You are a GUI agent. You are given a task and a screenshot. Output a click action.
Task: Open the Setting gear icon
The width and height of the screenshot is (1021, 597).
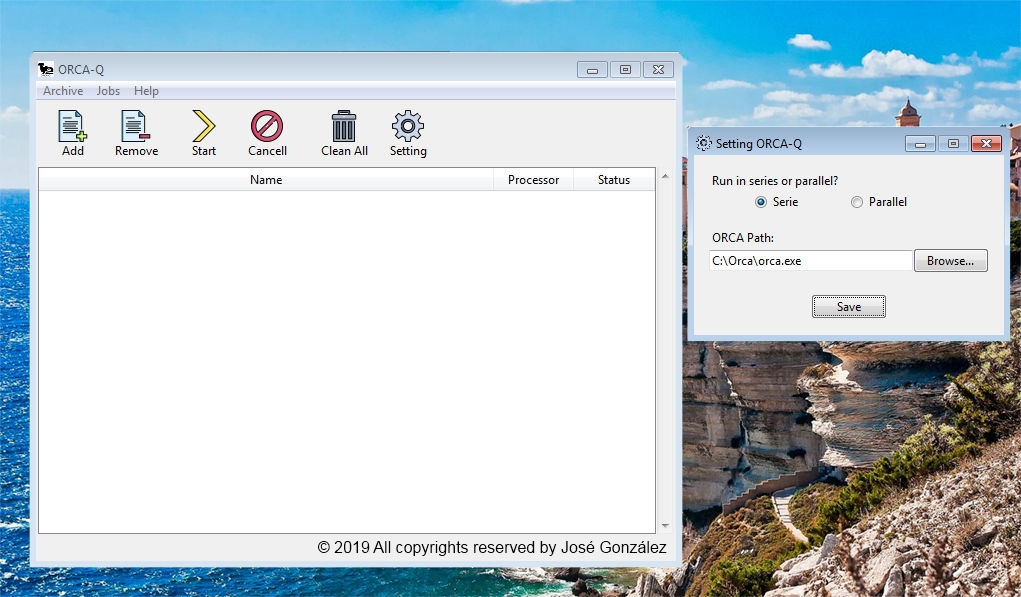point(408,127)
